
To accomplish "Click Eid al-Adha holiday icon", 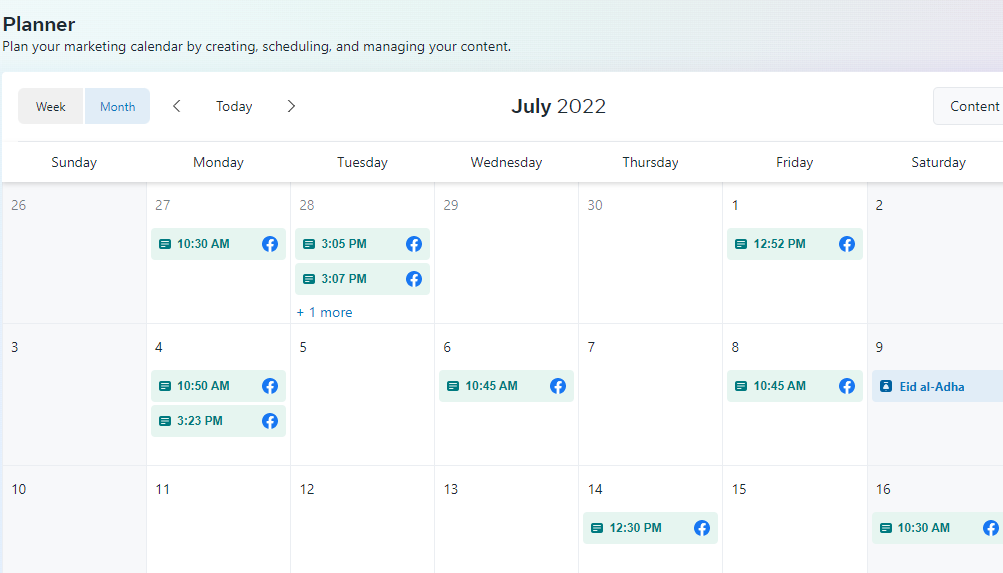I will [886, 387].
